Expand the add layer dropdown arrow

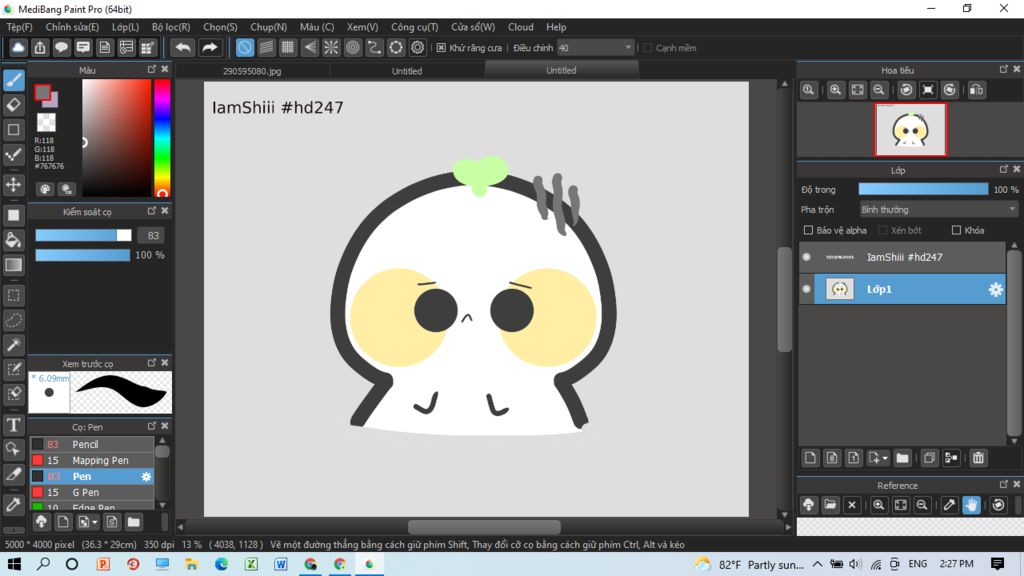885,458
